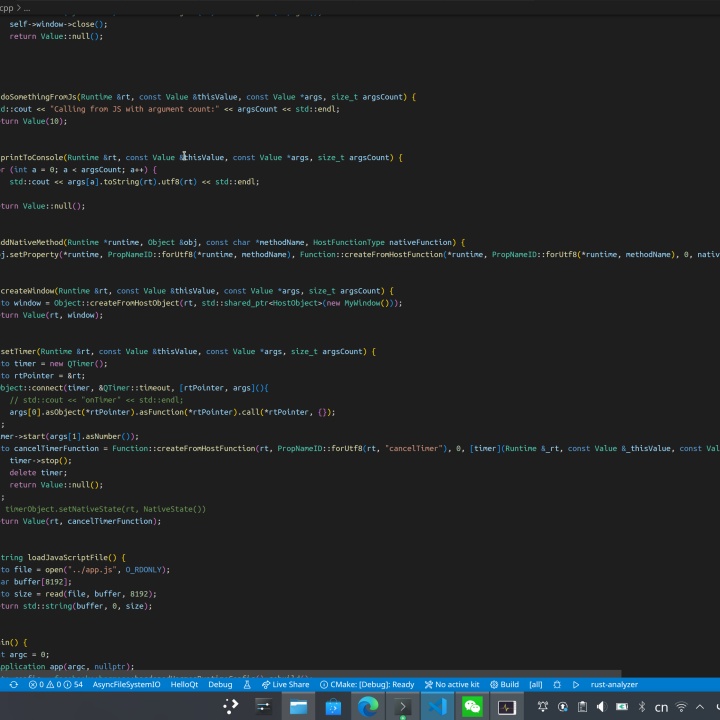
Task: Select the HelloQt project in status bar
Action: pos(184,684)
